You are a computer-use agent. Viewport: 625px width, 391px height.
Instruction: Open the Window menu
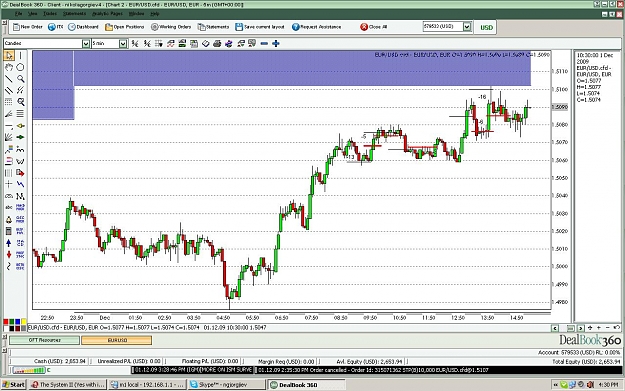pos(136,14)
